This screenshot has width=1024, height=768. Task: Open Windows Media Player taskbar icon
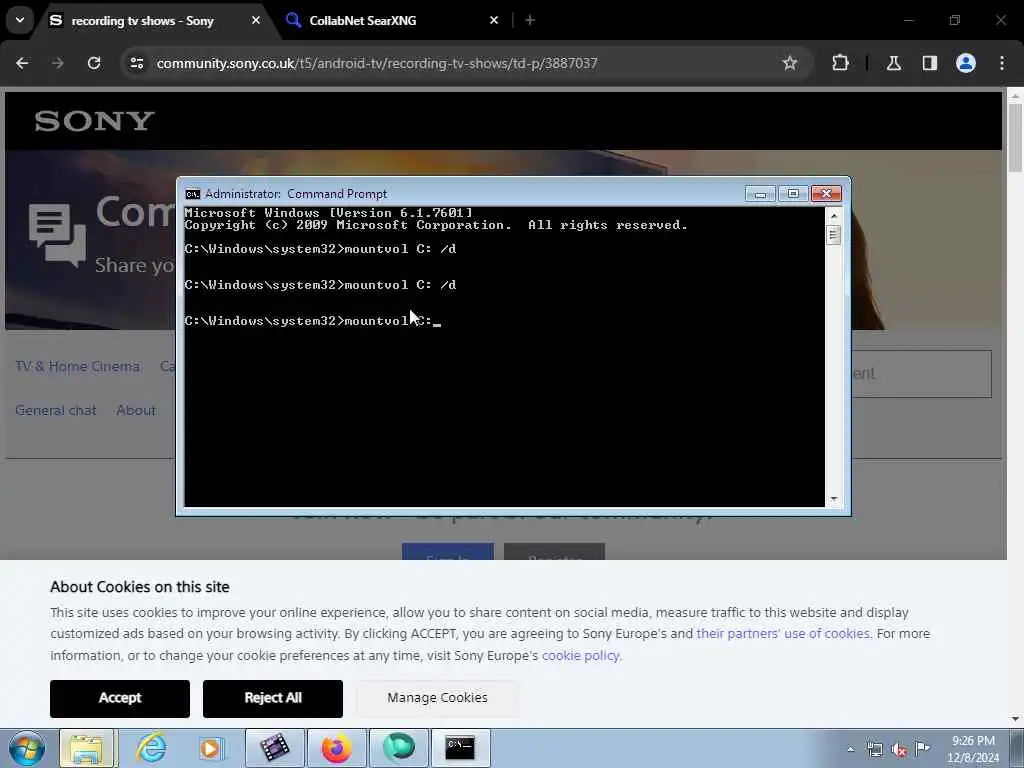click(x=211, y=748)
